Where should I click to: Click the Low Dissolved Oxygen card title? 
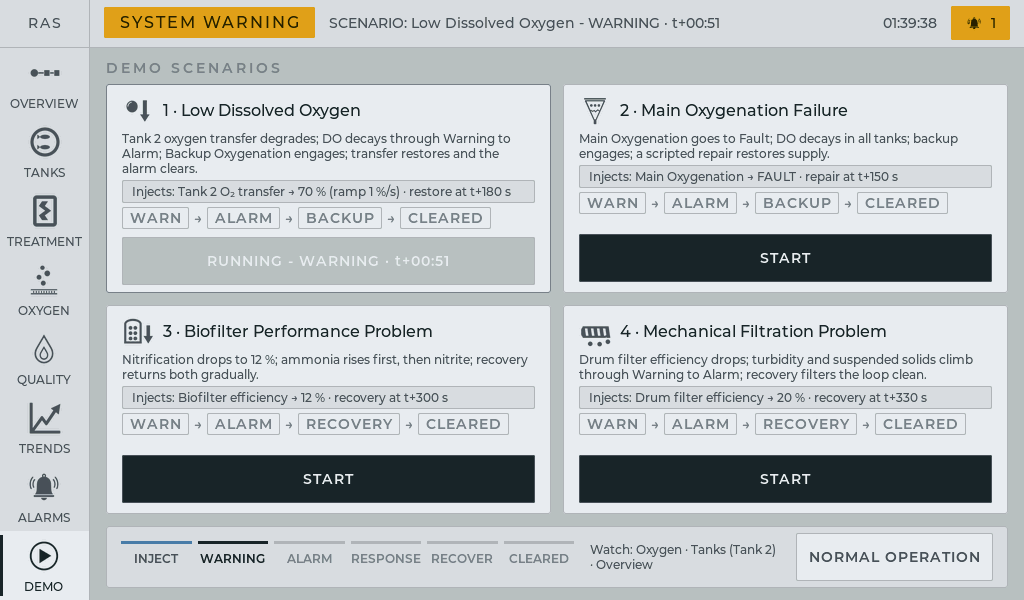click(261, 110)
